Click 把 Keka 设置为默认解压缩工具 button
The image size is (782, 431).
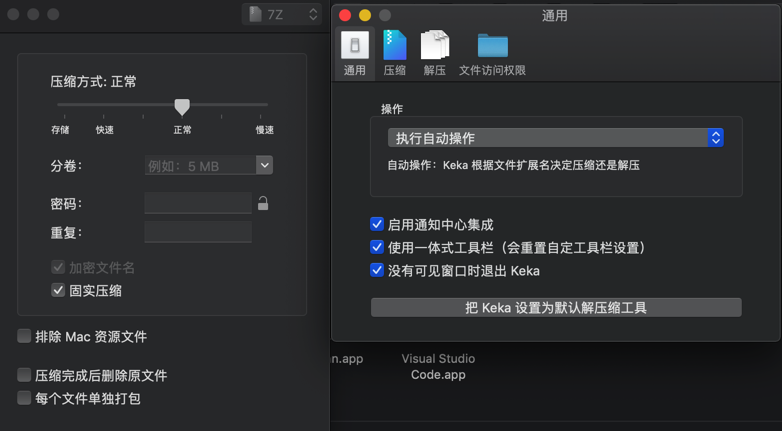[556, 307]
